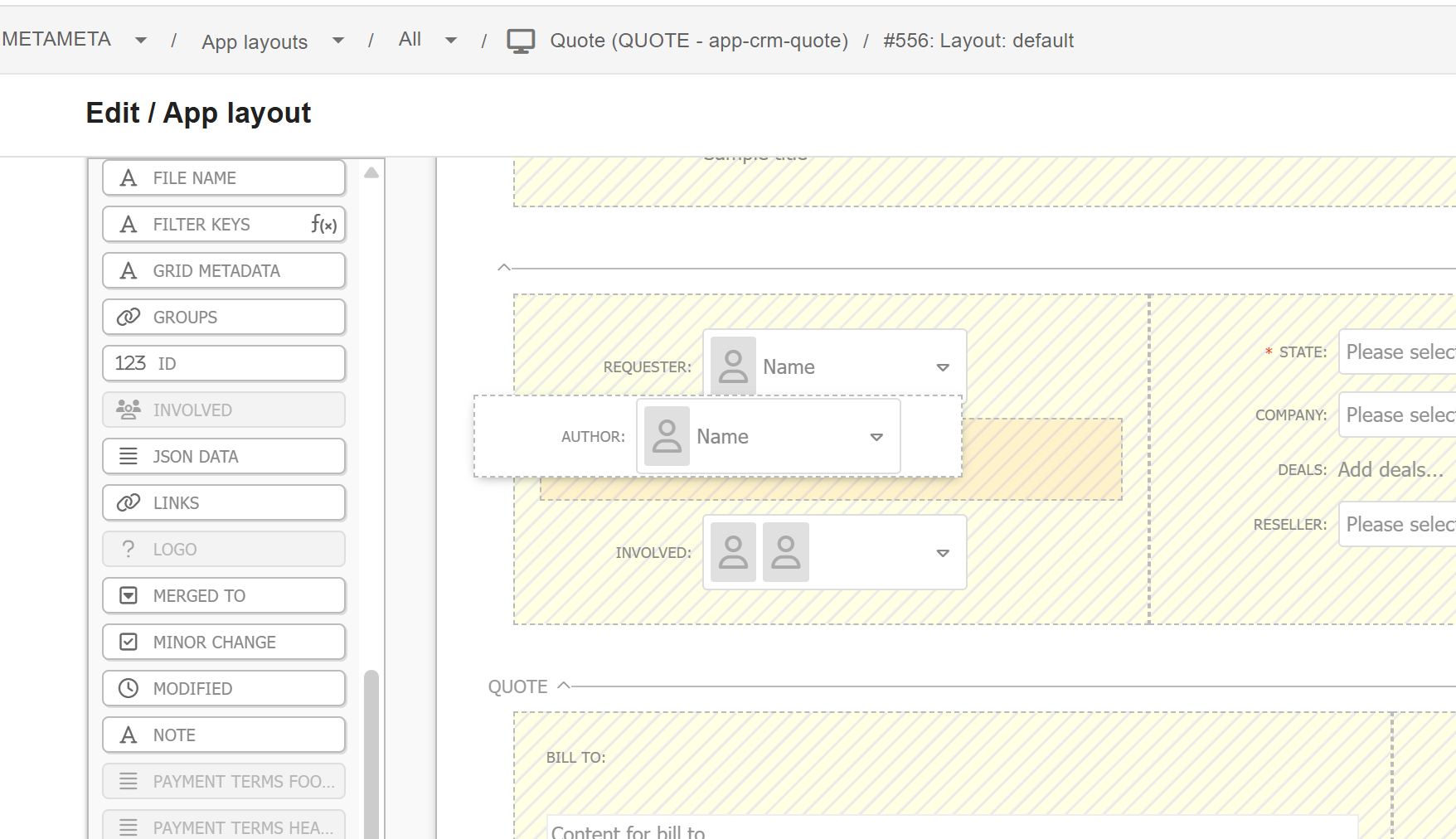
Task: Click the list icon on the JSON DATA field
Action: 128,456
